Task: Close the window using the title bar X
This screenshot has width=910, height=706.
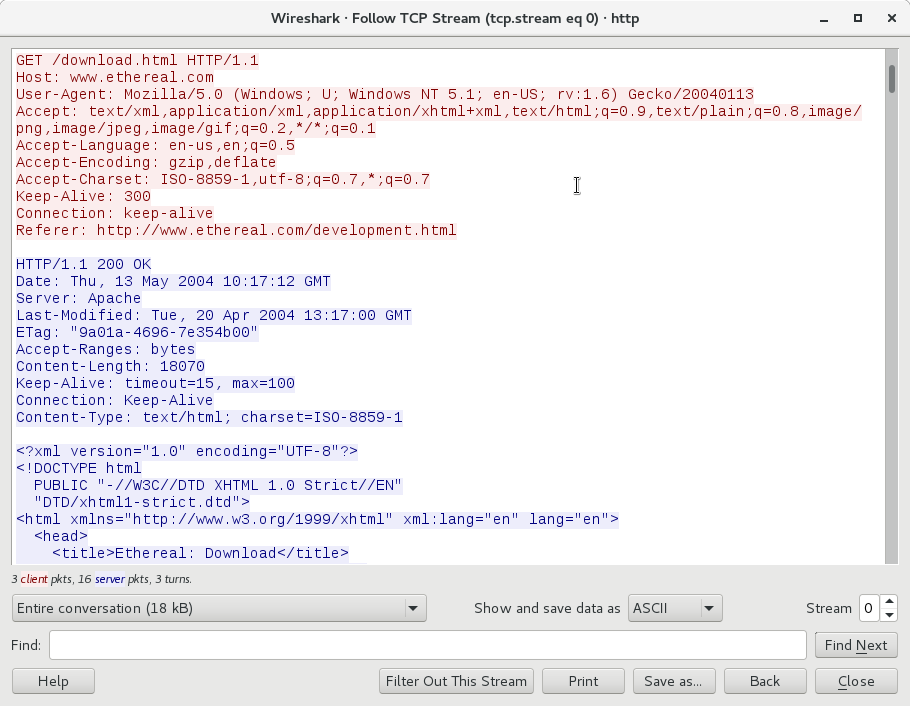Action: coord(892,19)
